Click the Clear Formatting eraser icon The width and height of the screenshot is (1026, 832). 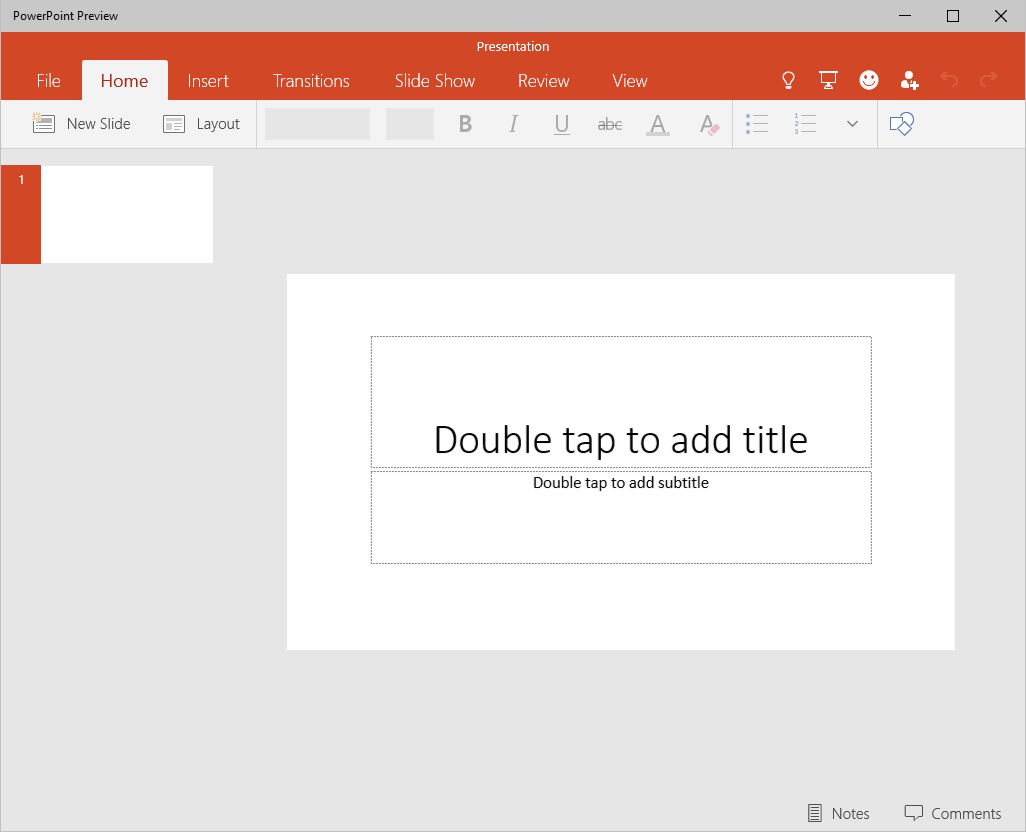click(708, 124)
